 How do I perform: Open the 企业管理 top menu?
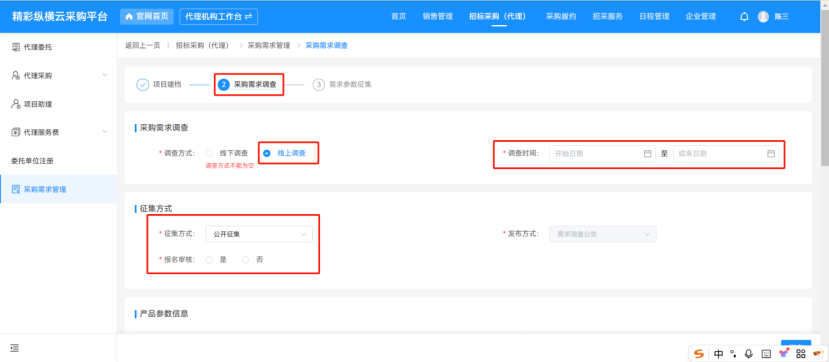tap(701, 16)
